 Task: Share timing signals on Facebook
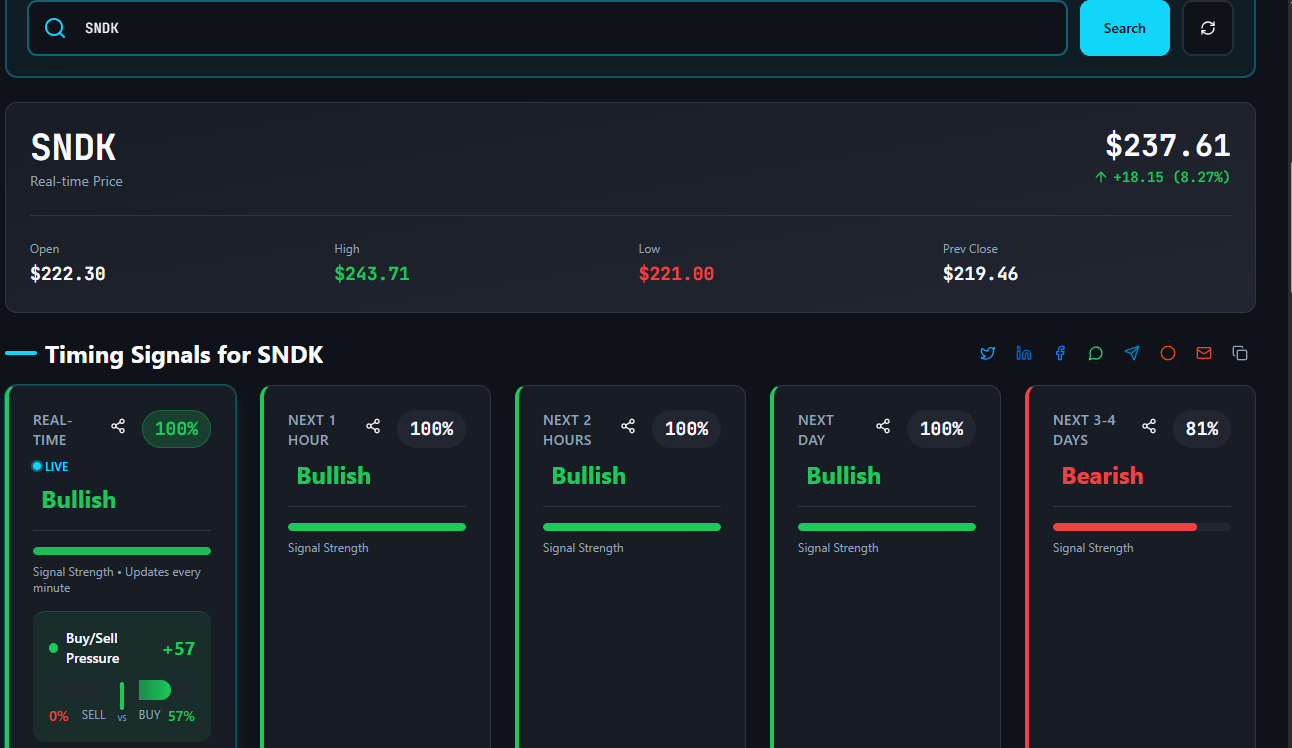(1060, 353)
